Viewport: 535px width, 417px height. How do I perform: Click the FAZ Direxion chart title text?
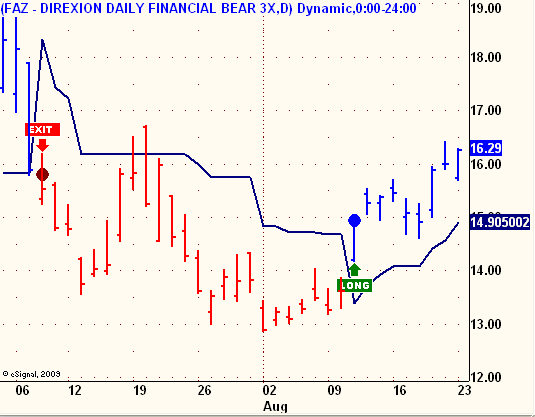(208, 8)
